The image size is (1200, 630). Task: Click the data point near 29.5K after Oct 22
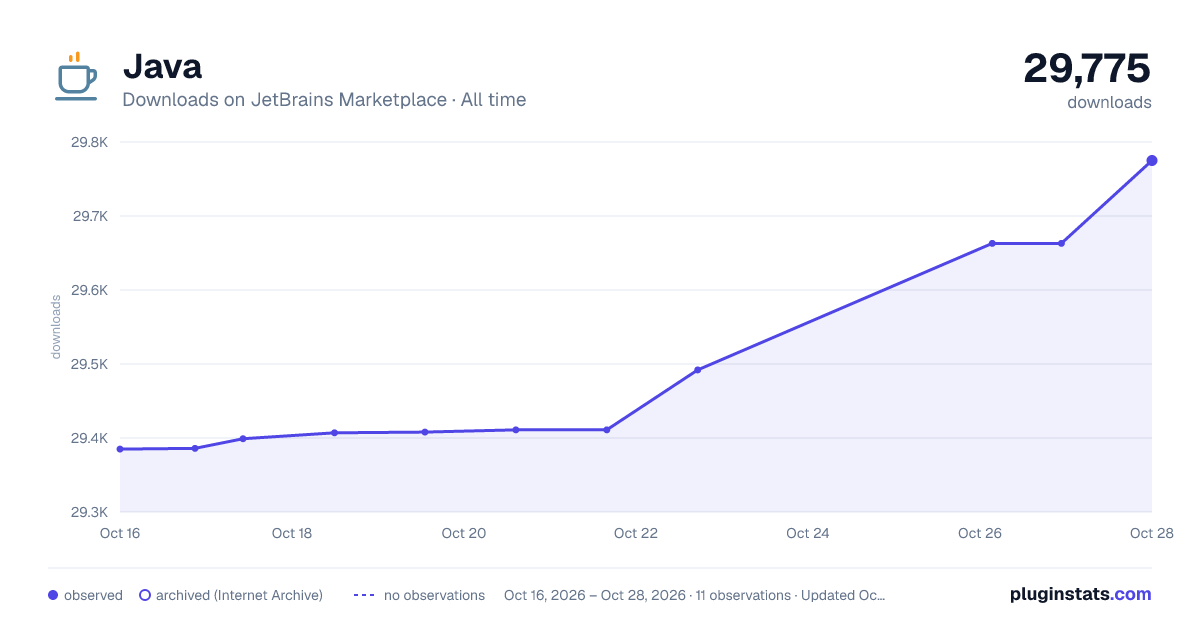697,370
